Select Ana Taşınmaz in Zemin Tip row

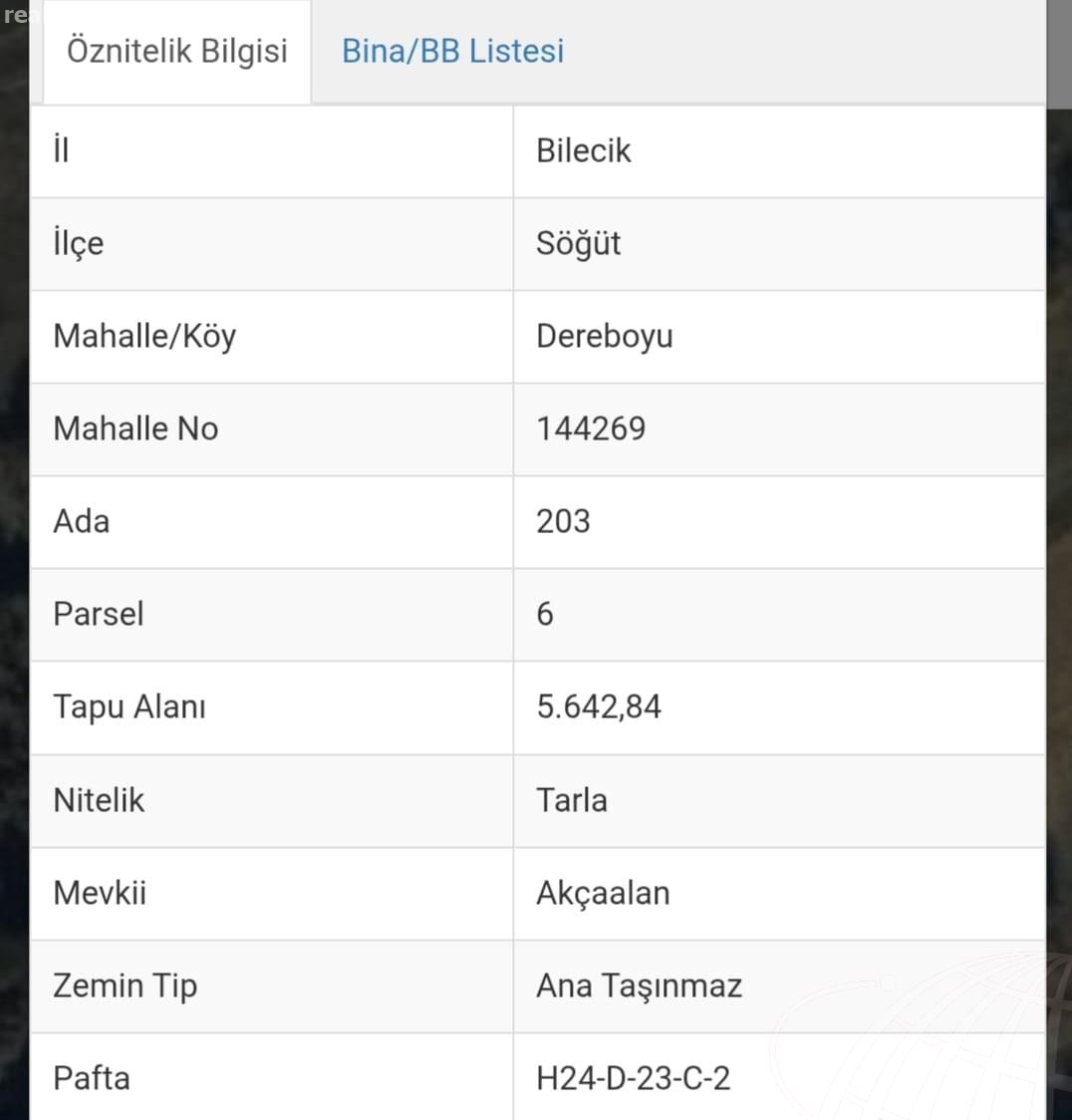(x=640, y=986)
